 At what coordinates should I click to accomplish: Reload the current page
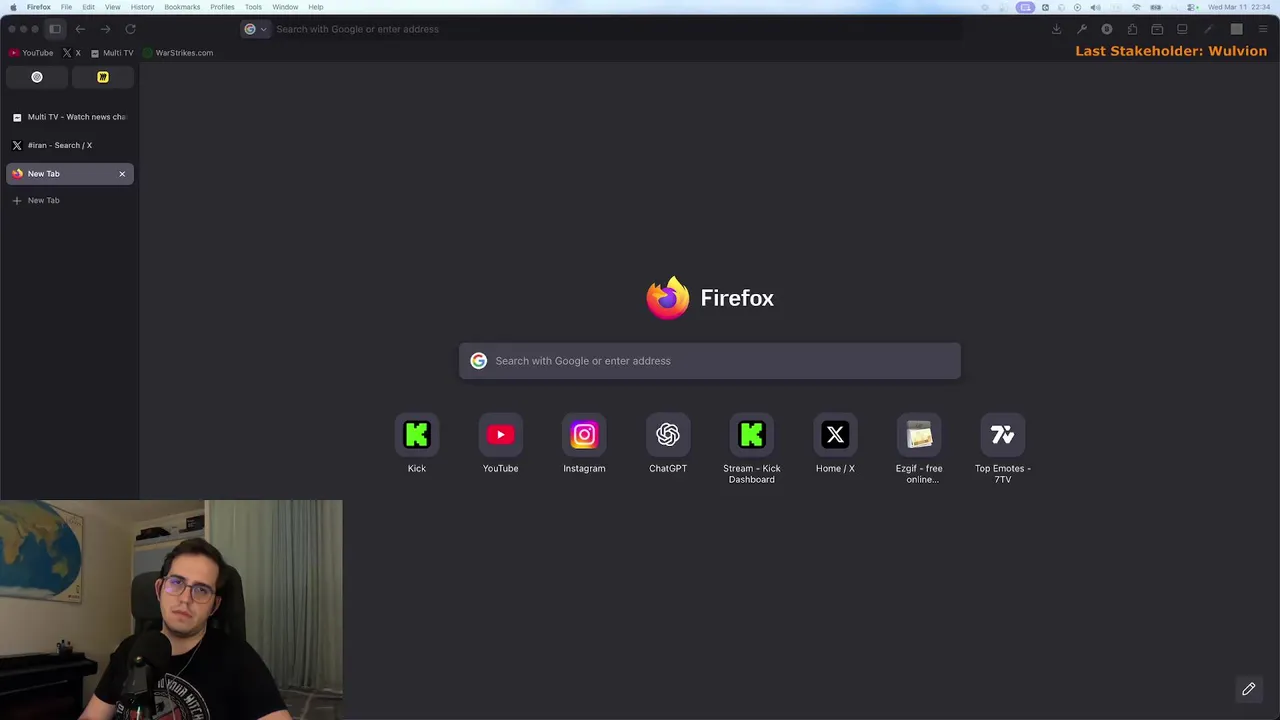tap(130, 29)
